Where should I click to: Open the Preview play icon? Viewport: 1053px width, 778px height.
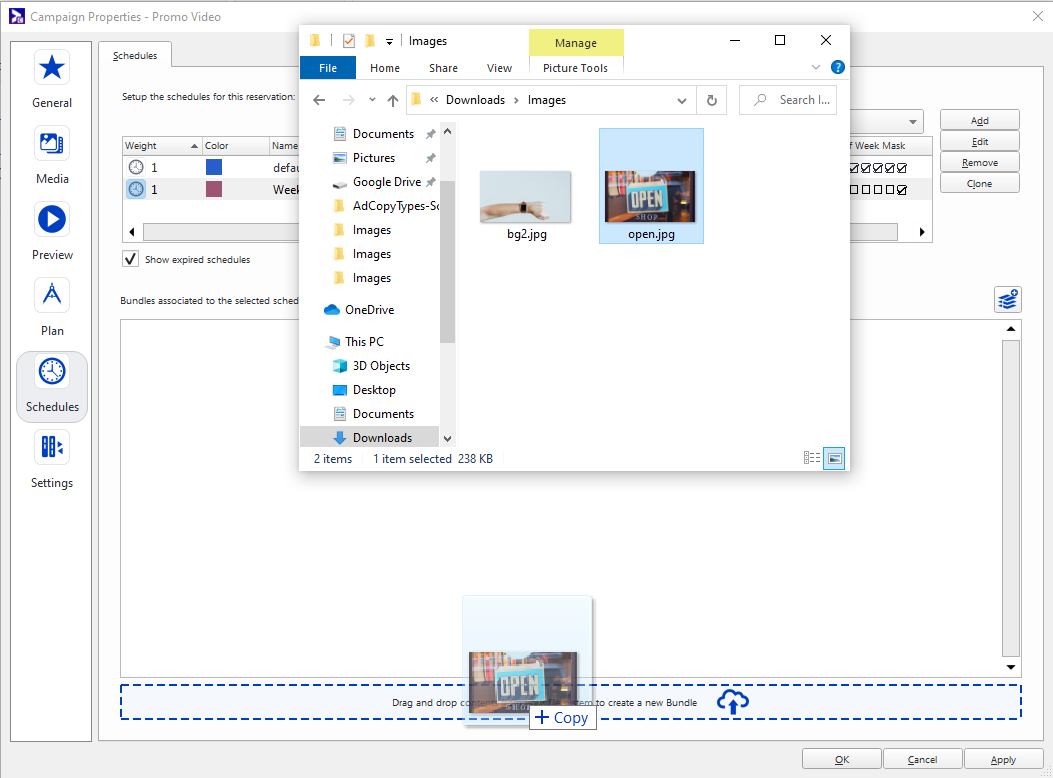point(52,220)
